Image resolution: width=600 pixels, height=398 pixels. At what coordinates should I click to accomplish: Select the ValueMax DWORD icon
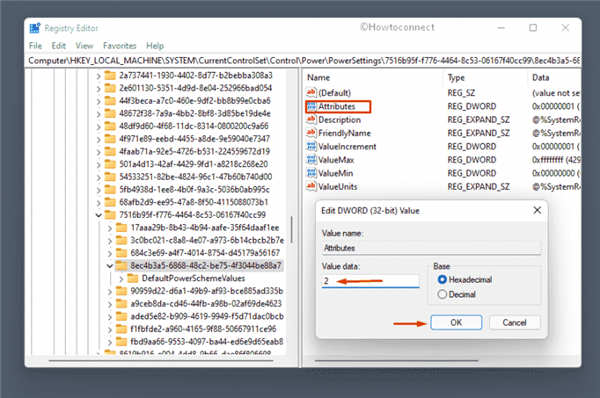[x=311, y=160]
